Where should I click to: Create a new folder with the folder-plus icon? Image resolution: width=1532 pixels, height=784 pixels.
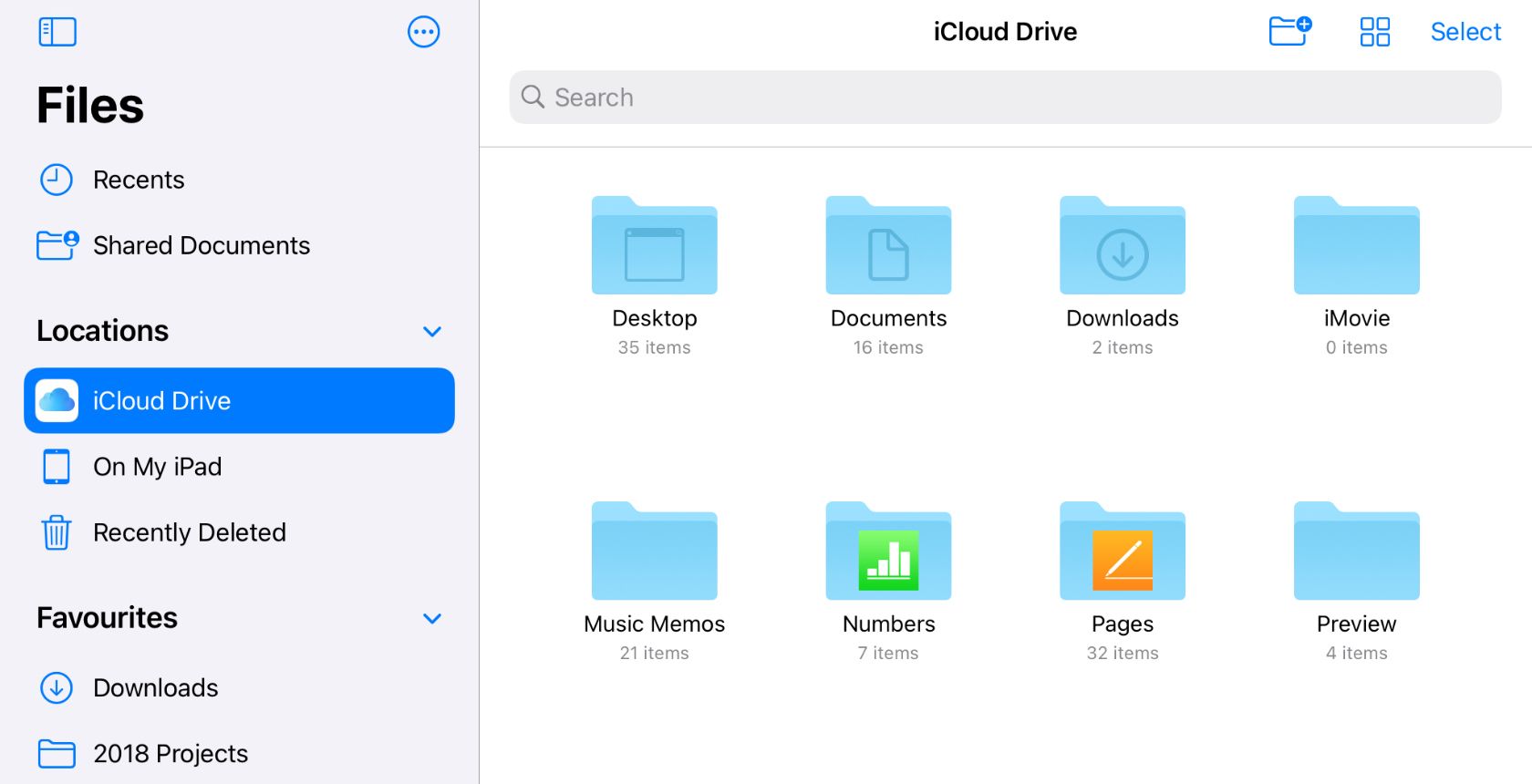pyautogui.click(x=1290, y=31)
